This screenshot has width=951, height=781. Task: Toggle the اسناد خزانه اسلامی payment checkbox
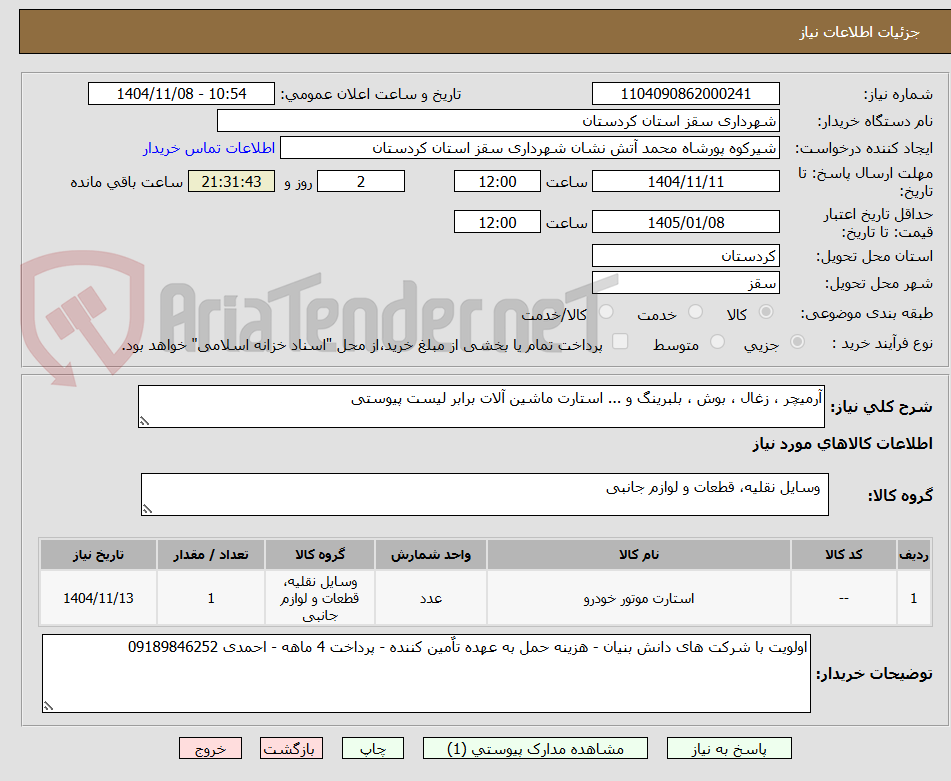click(x=620, y=341)
